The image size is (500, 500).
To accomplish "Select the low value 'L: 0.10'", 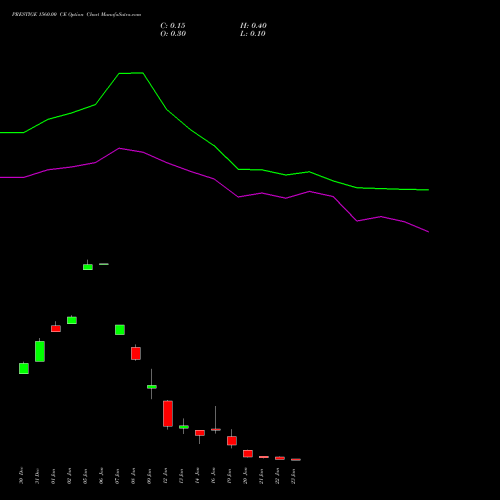I will tap(253, 34).
